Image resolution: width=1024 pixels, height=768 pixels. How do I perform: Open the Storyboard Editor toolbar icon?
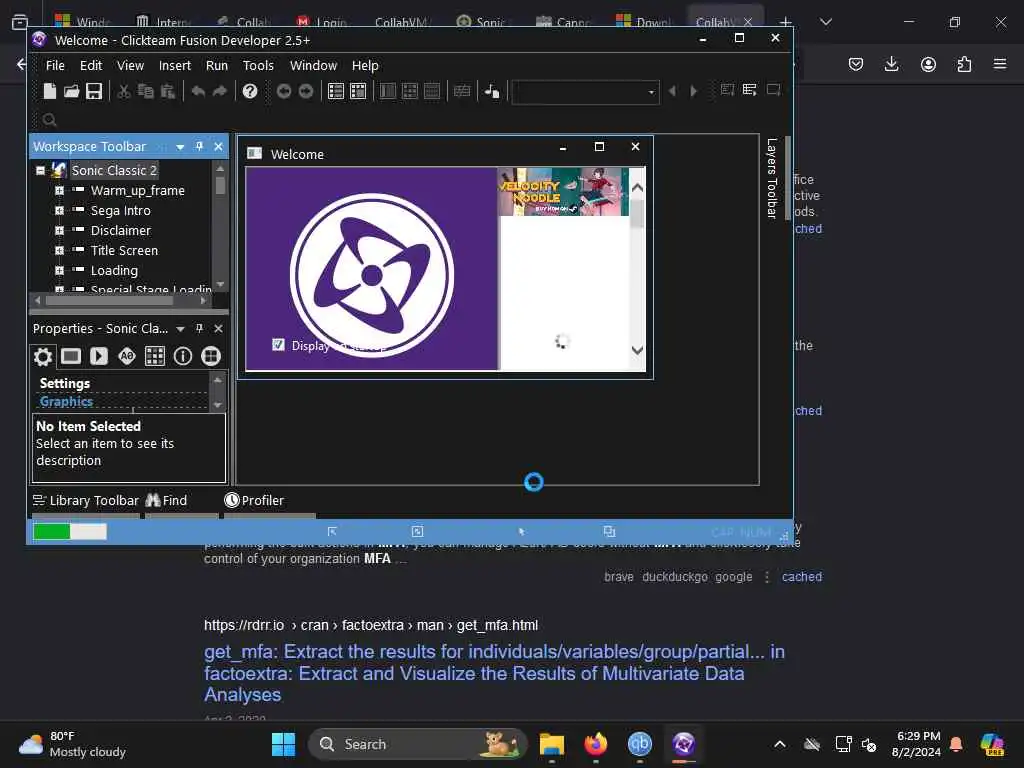click(336, 91)
